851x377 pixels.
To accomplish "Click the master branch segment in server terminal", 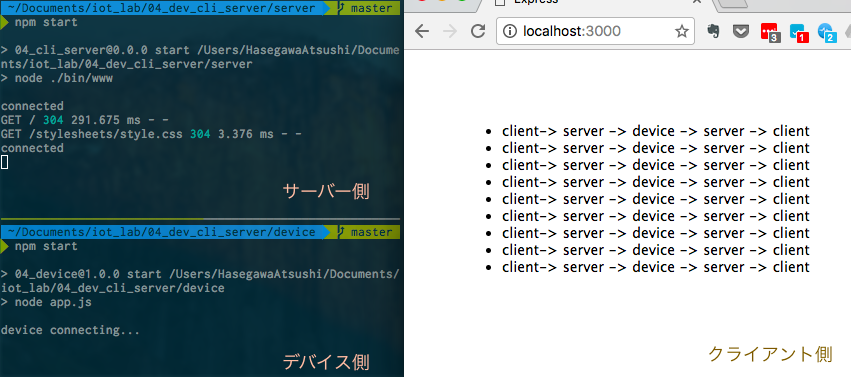I will click(365, 8).
